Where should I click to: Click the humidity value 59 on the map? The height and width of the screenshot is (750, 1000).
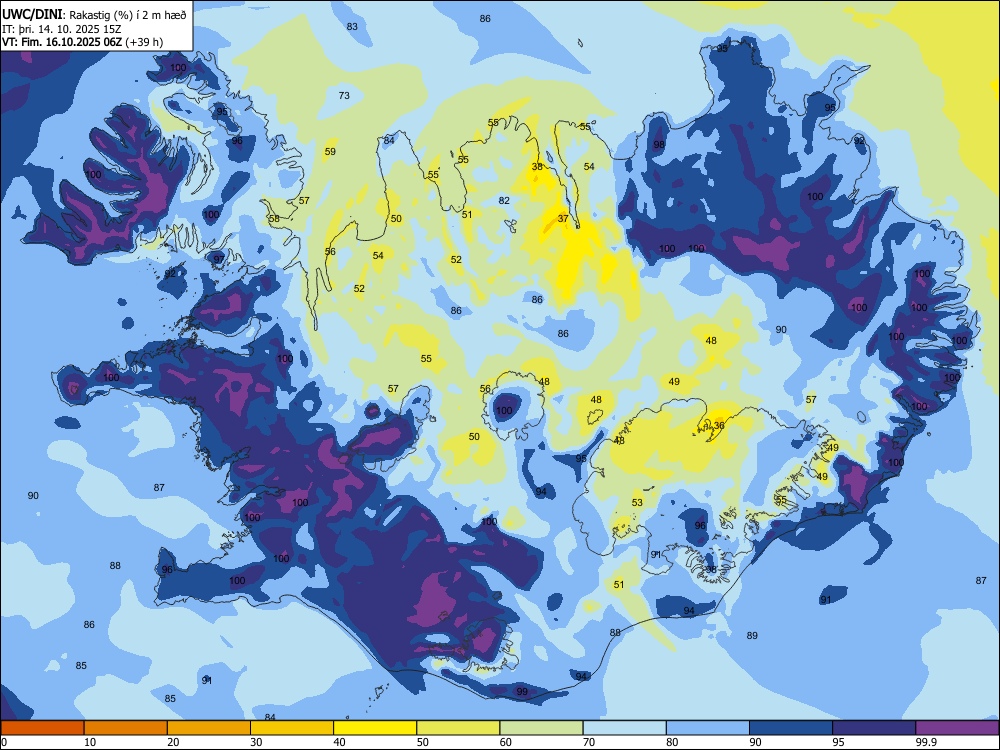(x=330, y=152)
